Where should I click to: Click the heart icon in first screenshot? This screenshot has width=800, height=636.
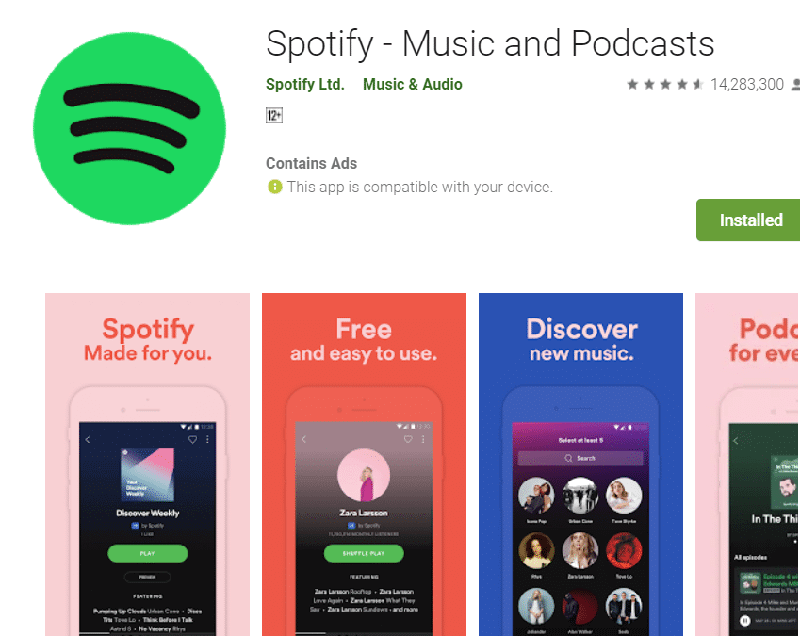click(192, 440)
